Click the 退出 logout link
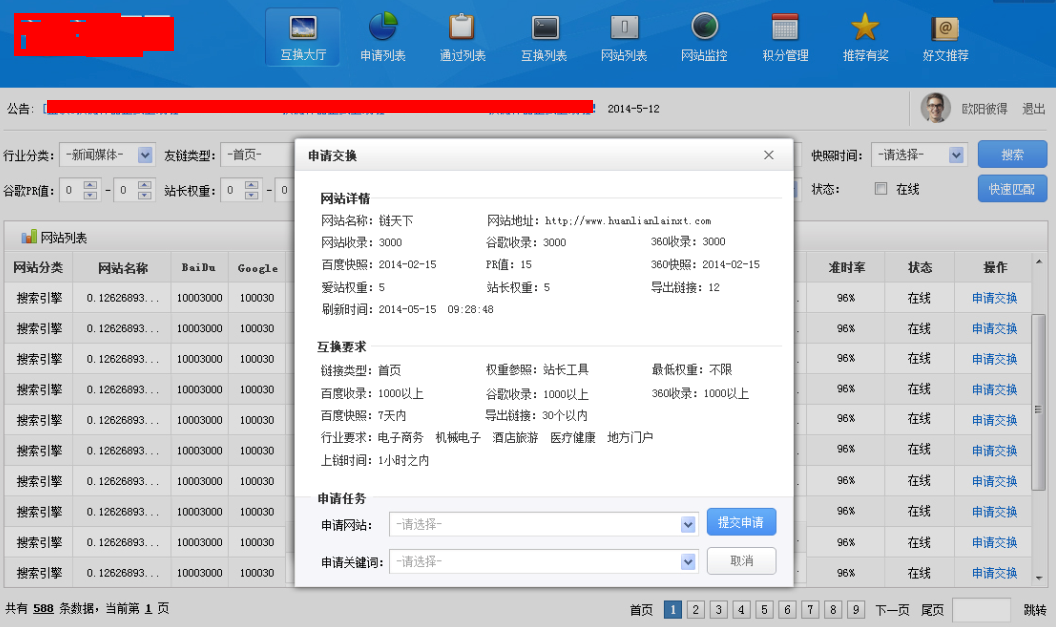 [1033, 109]
